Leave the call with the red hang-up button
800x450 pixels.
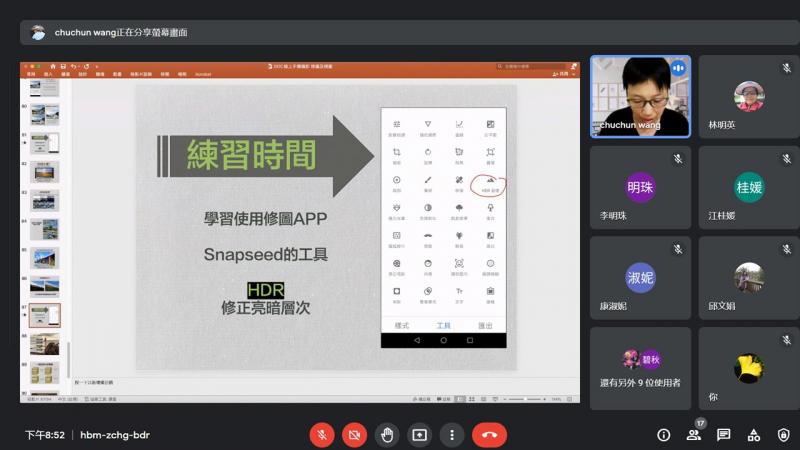click(489, 435)
